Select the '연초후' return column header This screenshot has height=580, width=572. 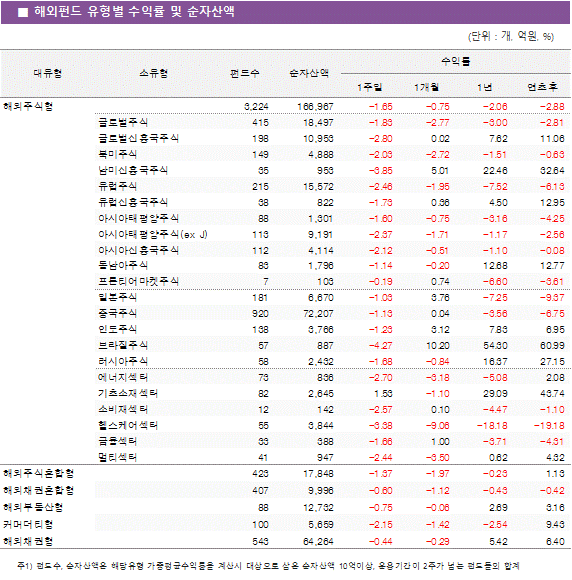click(542, 87)
